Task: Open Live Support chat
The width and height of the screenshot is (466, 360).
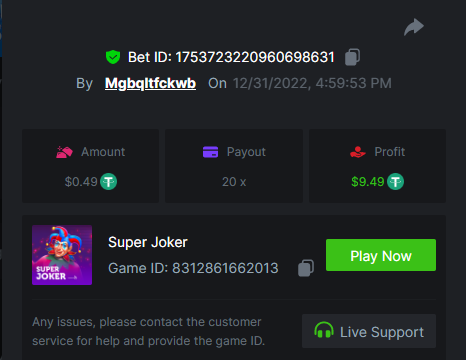Action: [369, 331]
